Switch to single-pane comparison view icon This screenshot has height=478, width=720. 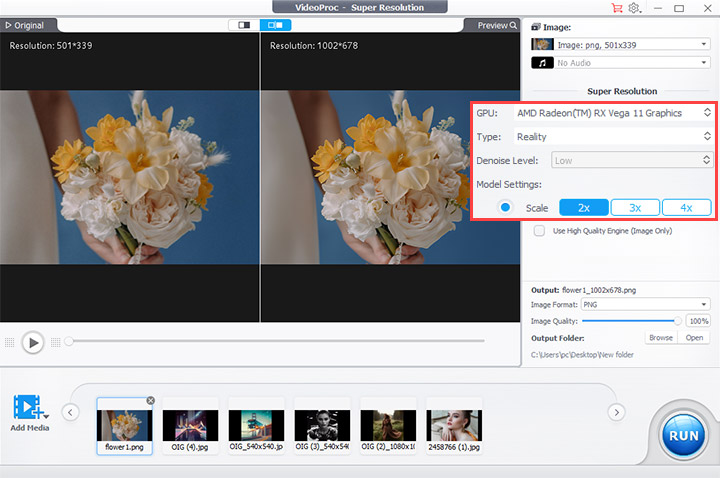point(243,25)
